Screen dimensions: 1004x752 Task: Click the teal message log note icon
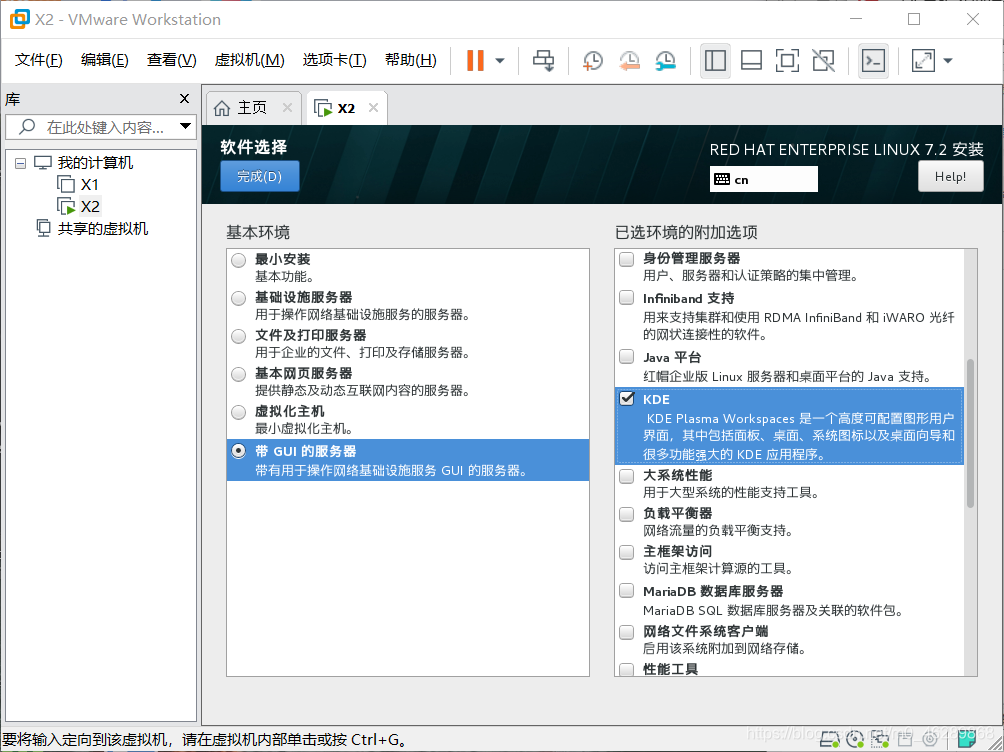pos(967,739)
